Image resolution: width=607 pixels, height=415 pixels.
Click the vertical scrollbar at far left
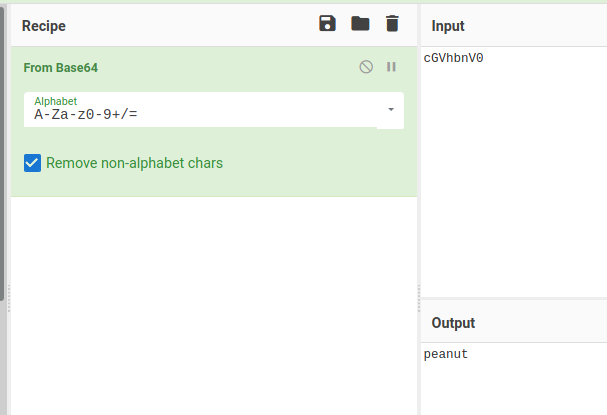(x=2, y=150)
